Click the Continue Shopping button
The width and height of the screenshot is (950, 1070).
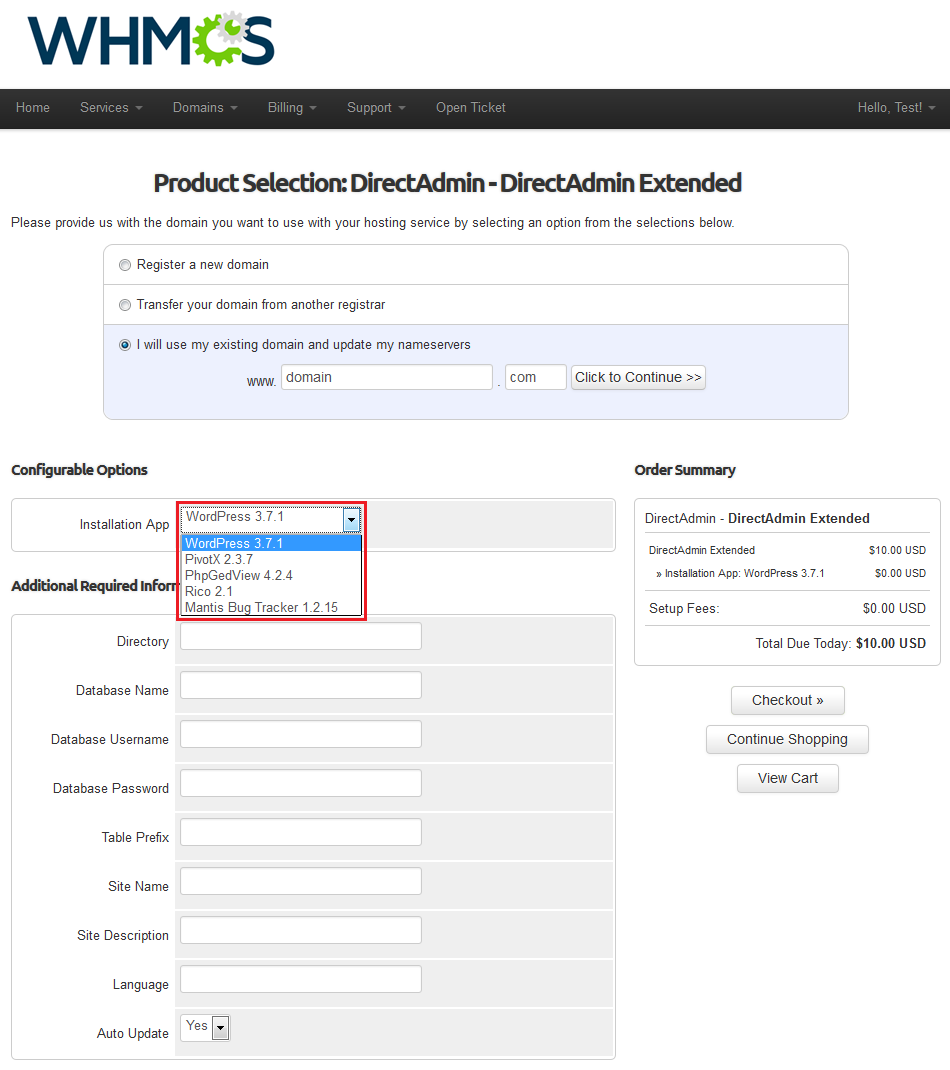pyautogui.click(x=788, y=740)
